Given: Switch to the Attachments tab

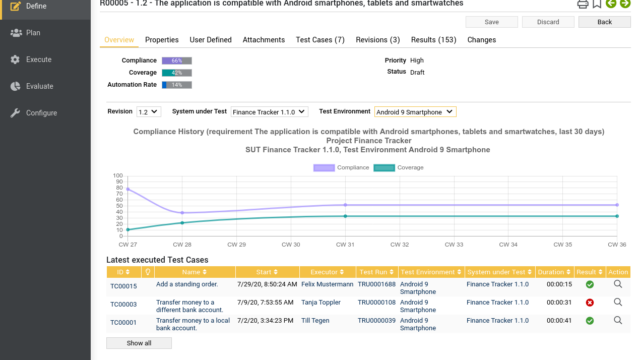Looking at the screenshot, I should tap(264, 40).
